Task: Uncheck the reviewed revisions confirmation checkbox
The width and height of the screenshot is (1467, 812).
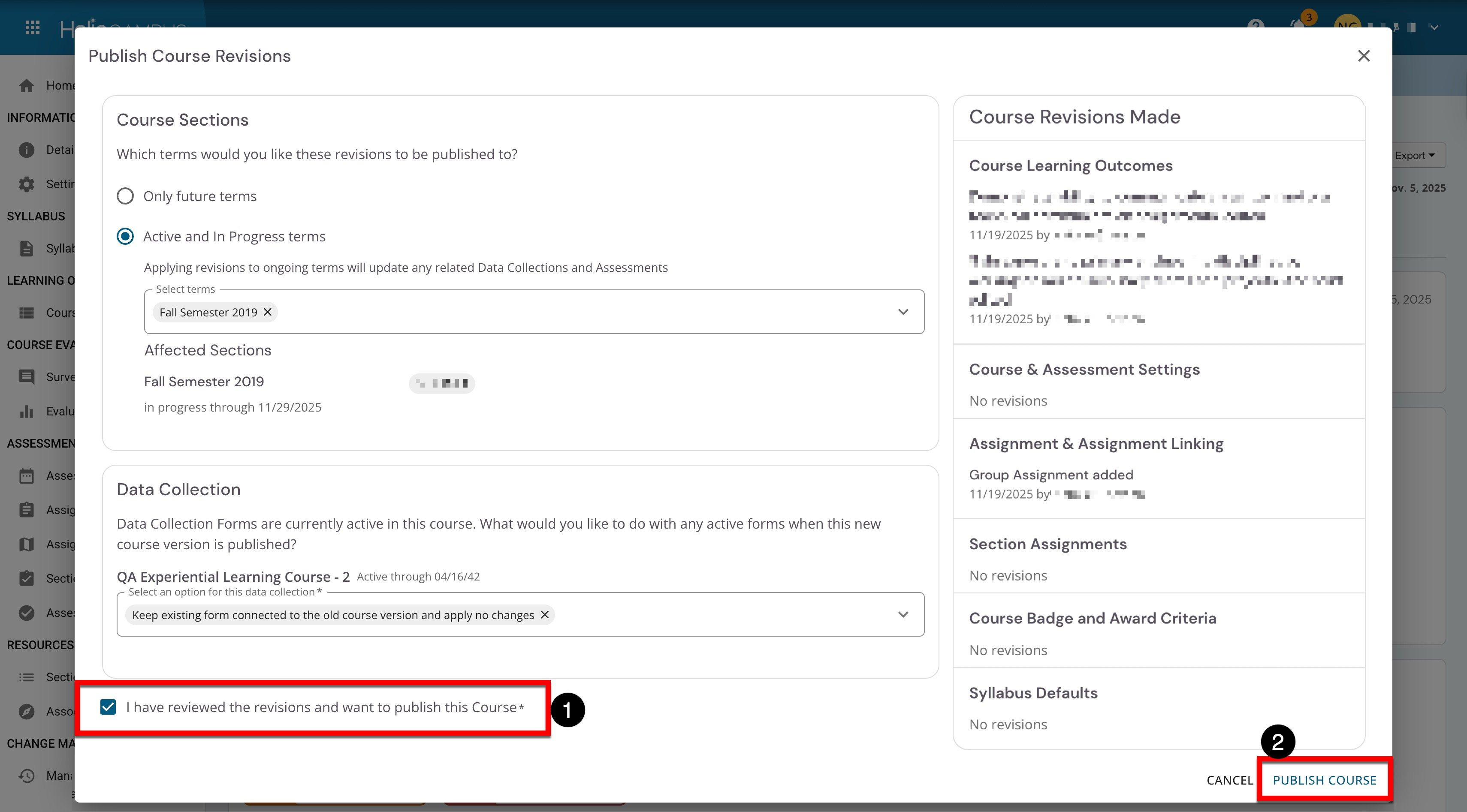Action: coord(108,707)
